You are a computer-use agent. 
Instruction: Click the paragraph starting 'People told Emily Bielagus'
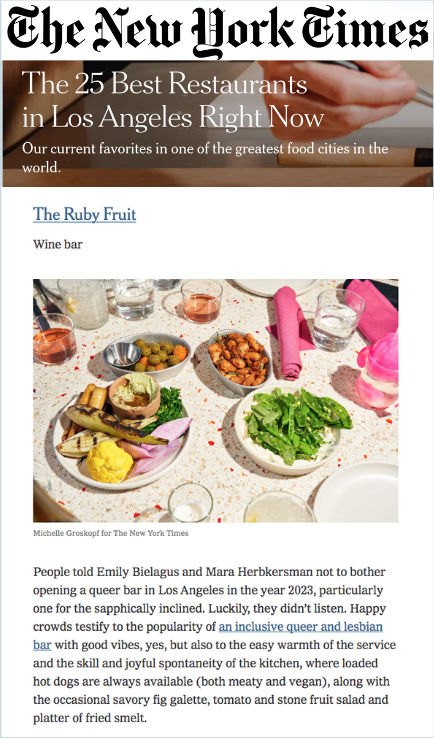click(x=214, y=645)
